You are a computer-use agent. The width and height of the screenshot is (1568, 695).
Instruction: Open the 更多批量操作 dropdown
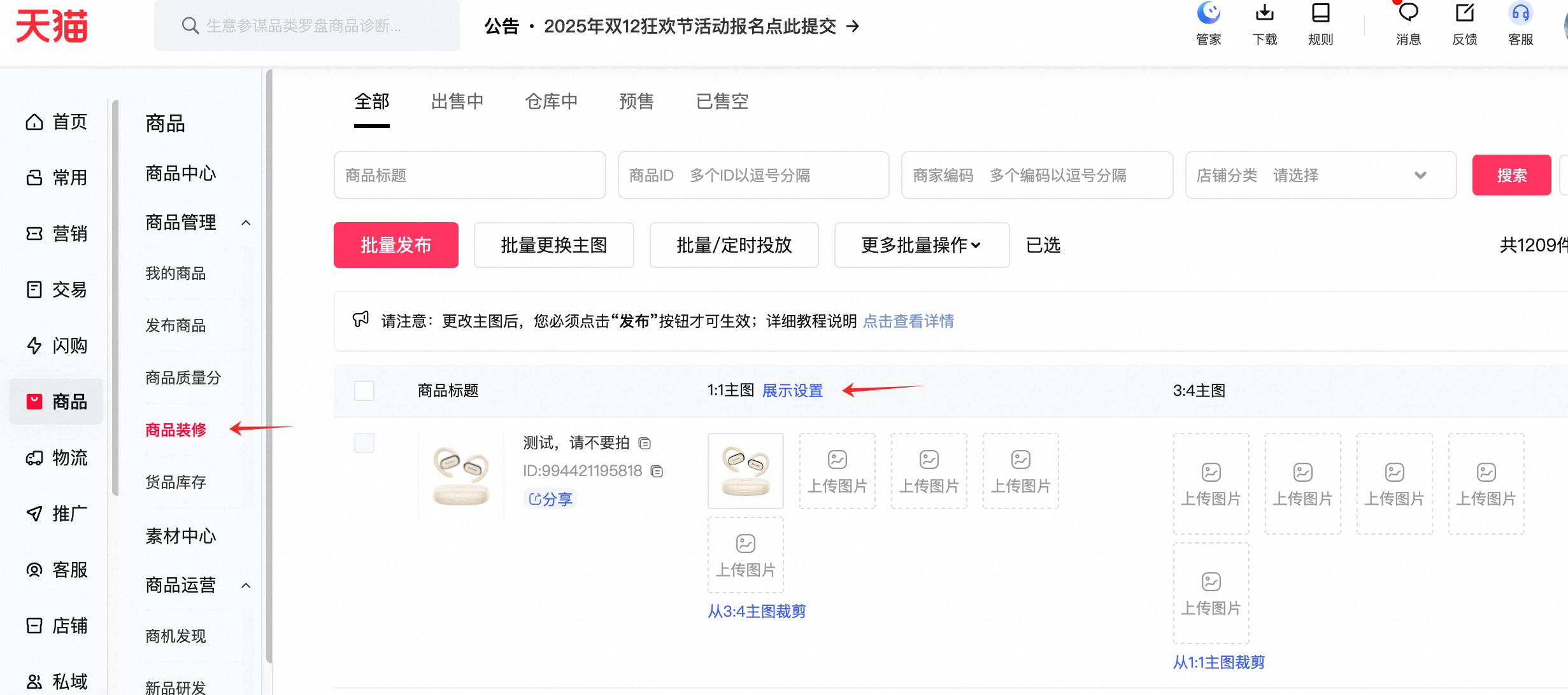point(922,245)
